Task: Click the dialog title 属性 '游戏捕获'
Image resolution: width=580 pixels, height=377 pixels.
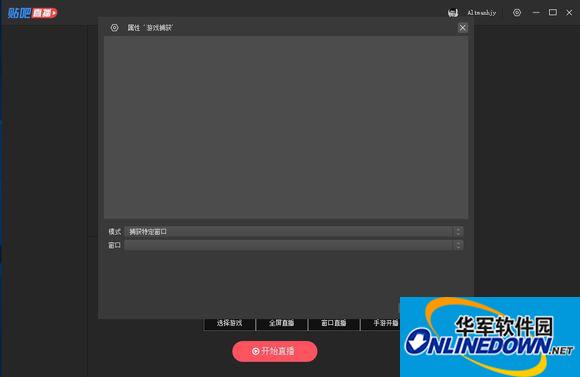Action: coord(151,28)
